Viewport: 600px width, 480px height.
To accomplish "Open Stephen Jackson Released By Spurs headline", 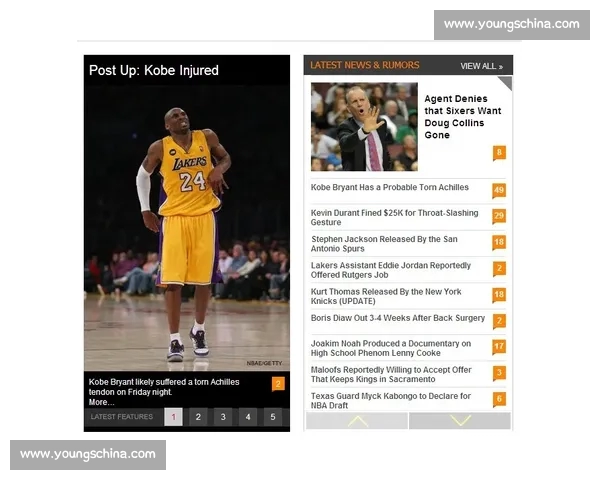I will [x=384, y=244].
